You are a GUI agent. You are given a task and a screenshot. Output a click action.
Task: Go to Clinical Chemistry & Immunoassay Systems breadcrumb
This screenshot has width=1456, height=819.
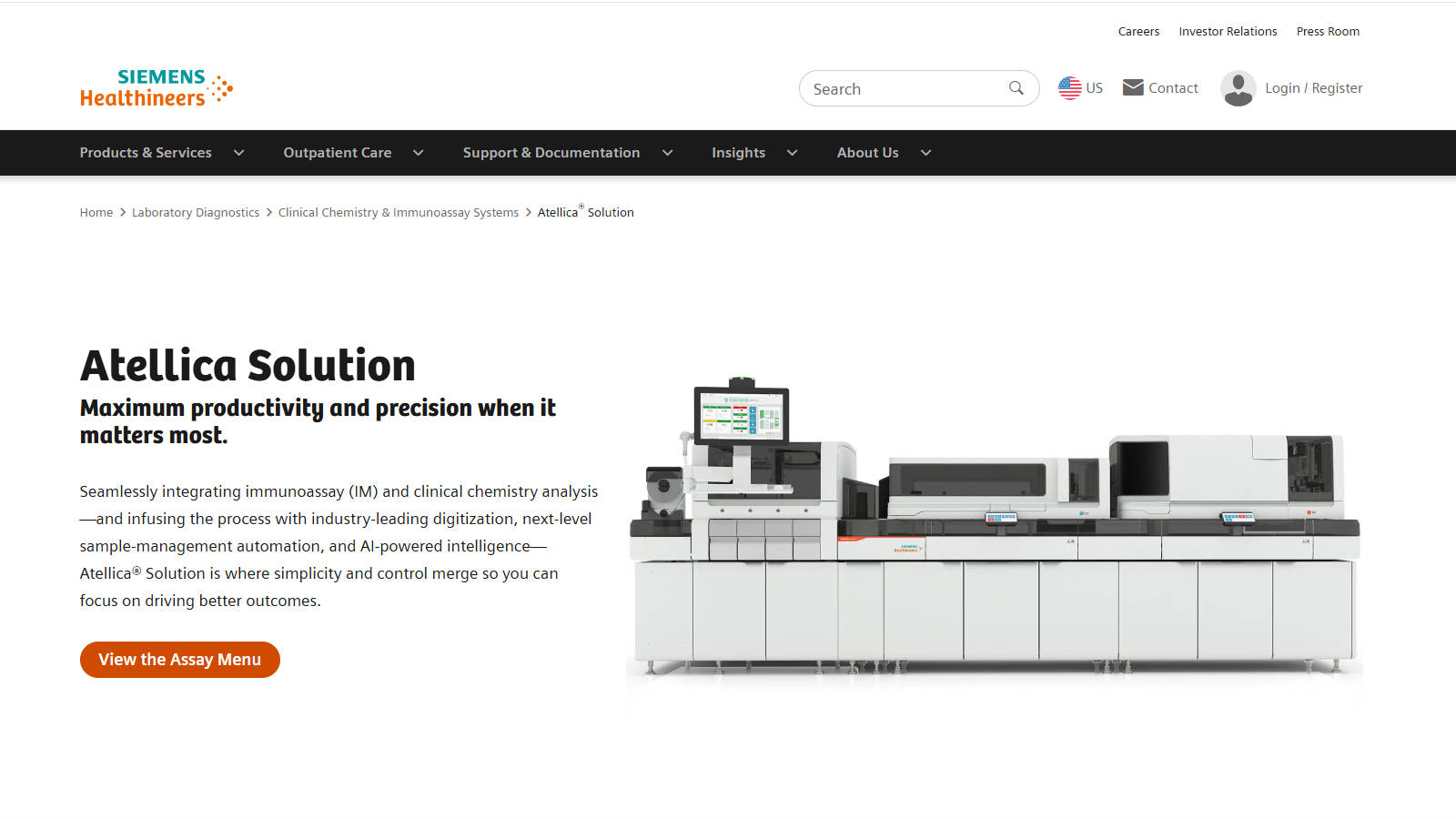click(399, 212)
